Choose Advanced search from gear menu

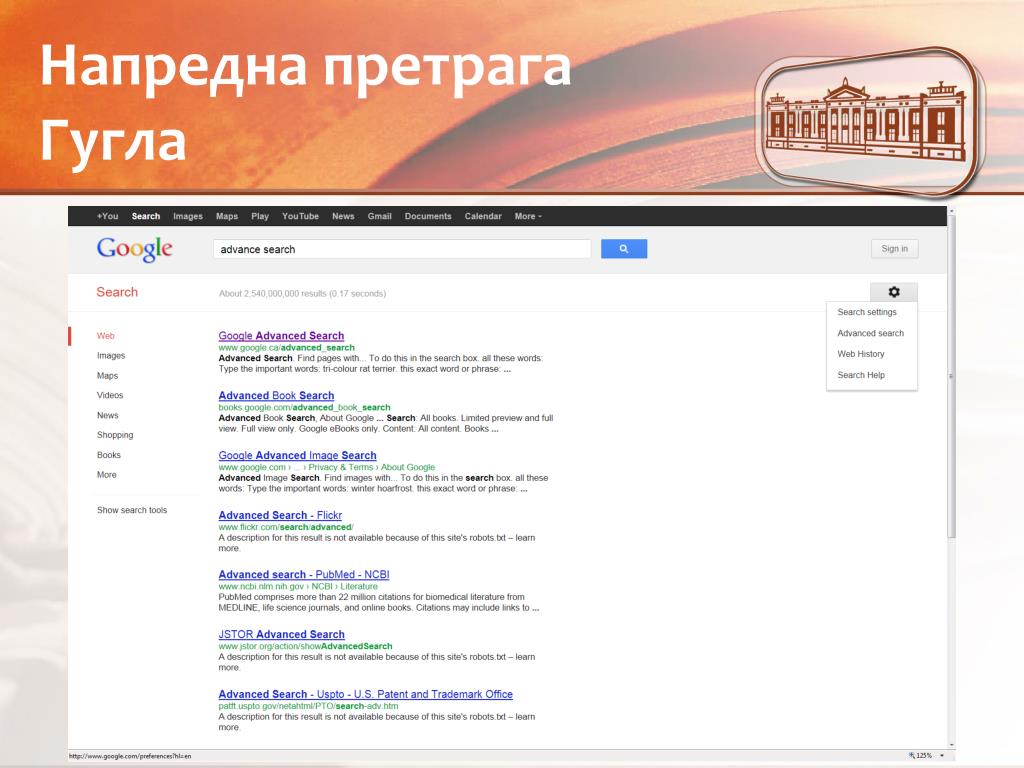(871, 333)
